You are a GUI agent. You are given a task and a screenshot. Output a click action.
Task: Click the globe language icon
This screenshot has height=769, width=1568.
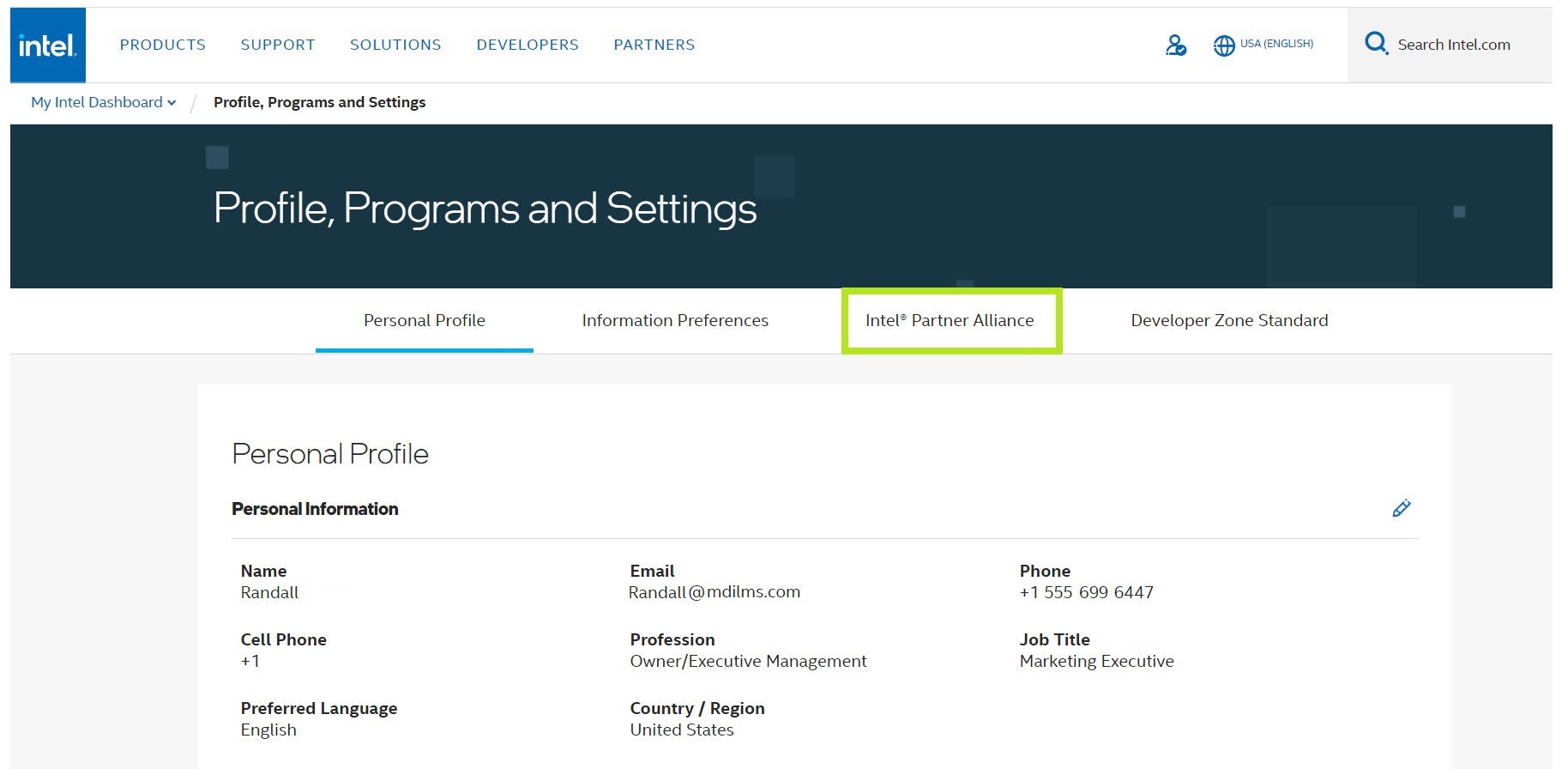point(1224,45)
